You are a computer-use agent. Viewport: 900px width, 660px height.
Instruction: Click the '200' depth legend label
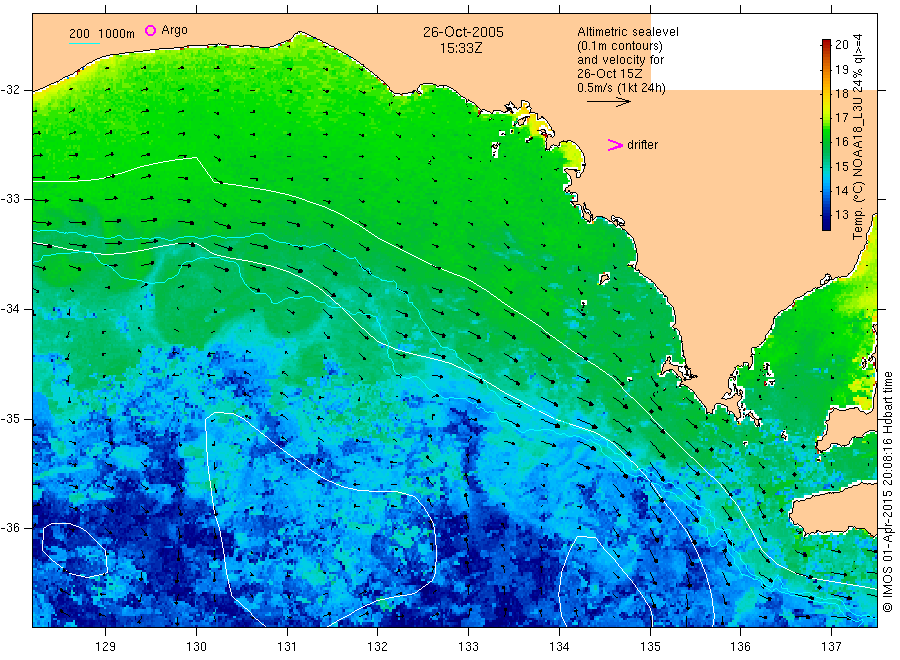click(x=79, y=34)
